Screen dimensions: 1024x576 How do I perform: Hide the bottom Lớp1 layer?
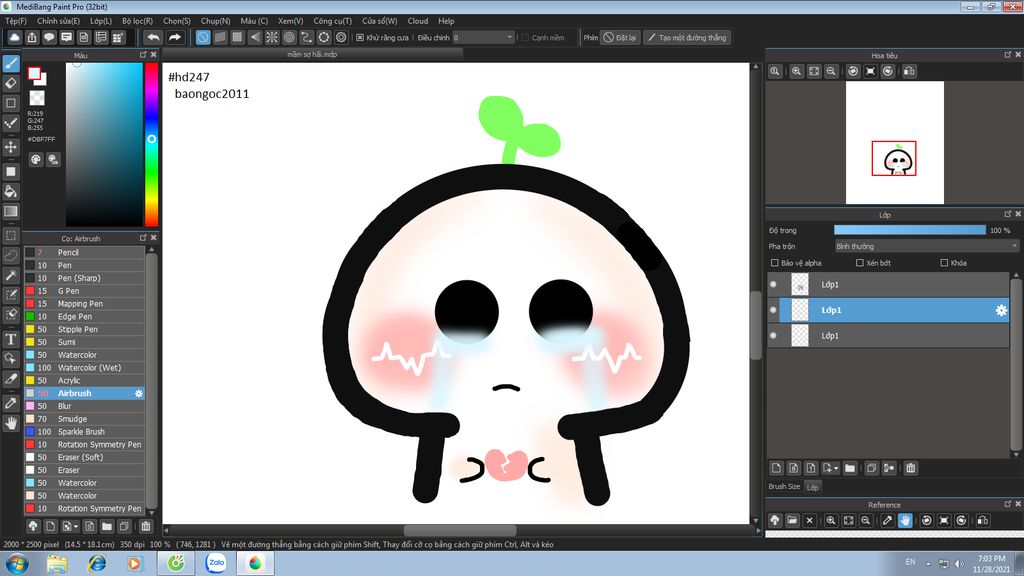pyautogui.click(x=774, y=336)
